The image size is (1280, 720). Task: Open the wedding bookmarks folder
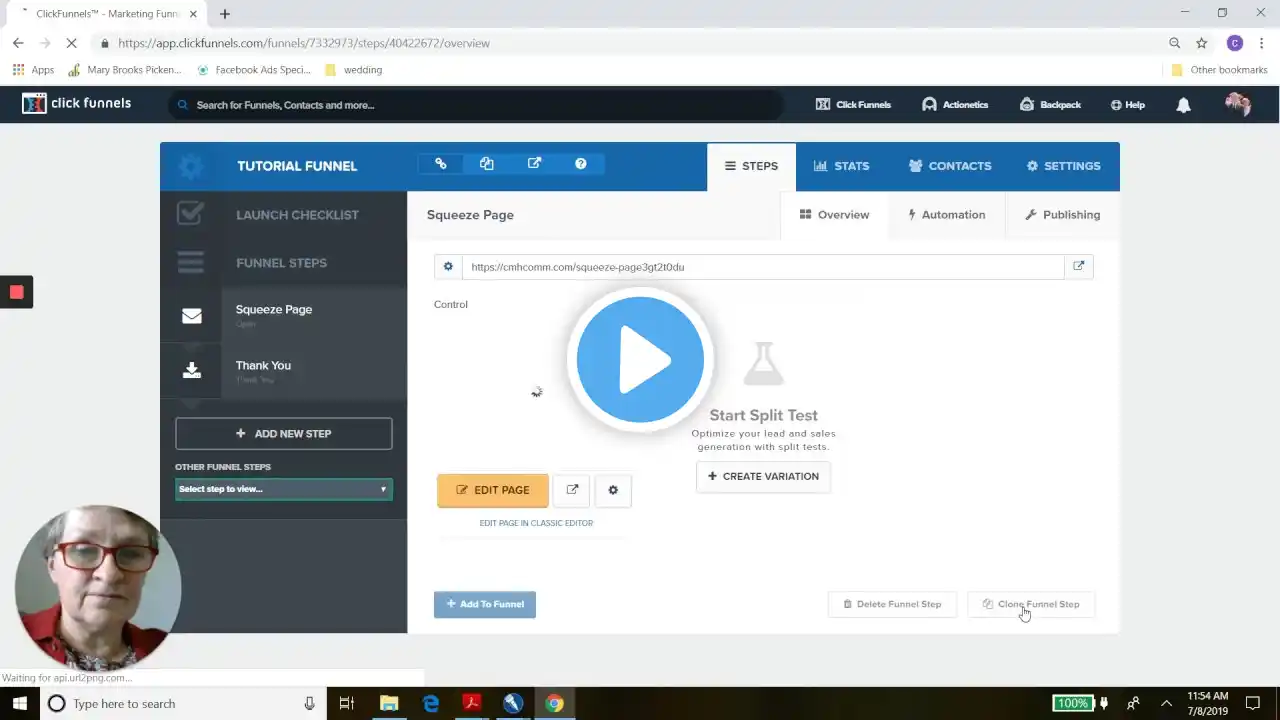[353, 70]
